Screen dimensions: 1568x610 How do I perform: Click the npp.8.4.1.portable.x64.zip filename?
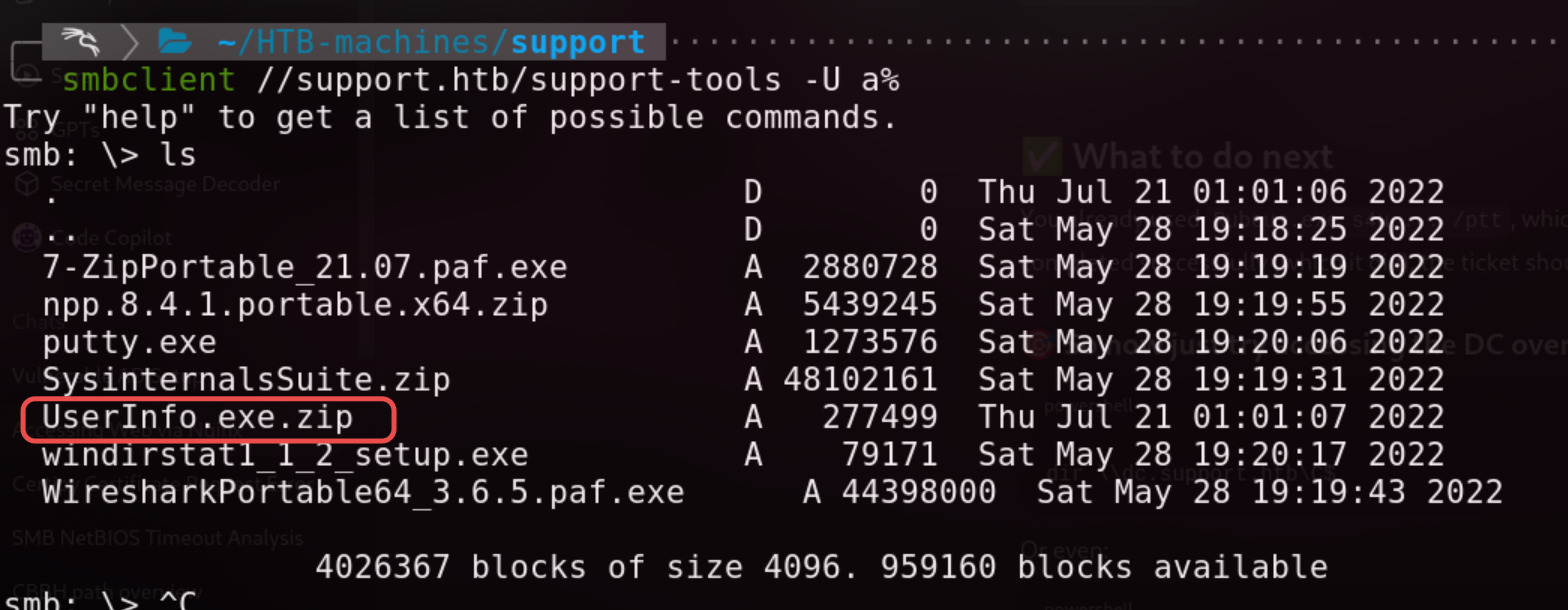(295, 305)
